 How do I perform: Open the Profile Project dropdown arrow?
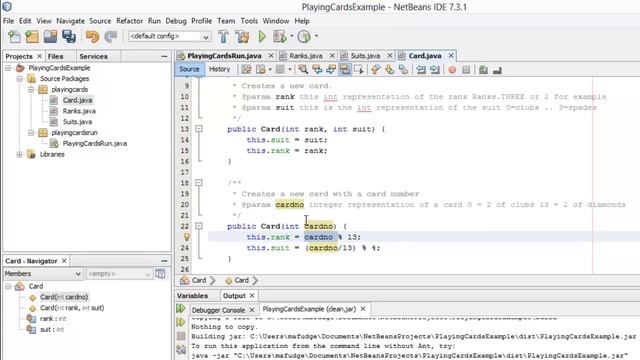pos(316,36)
